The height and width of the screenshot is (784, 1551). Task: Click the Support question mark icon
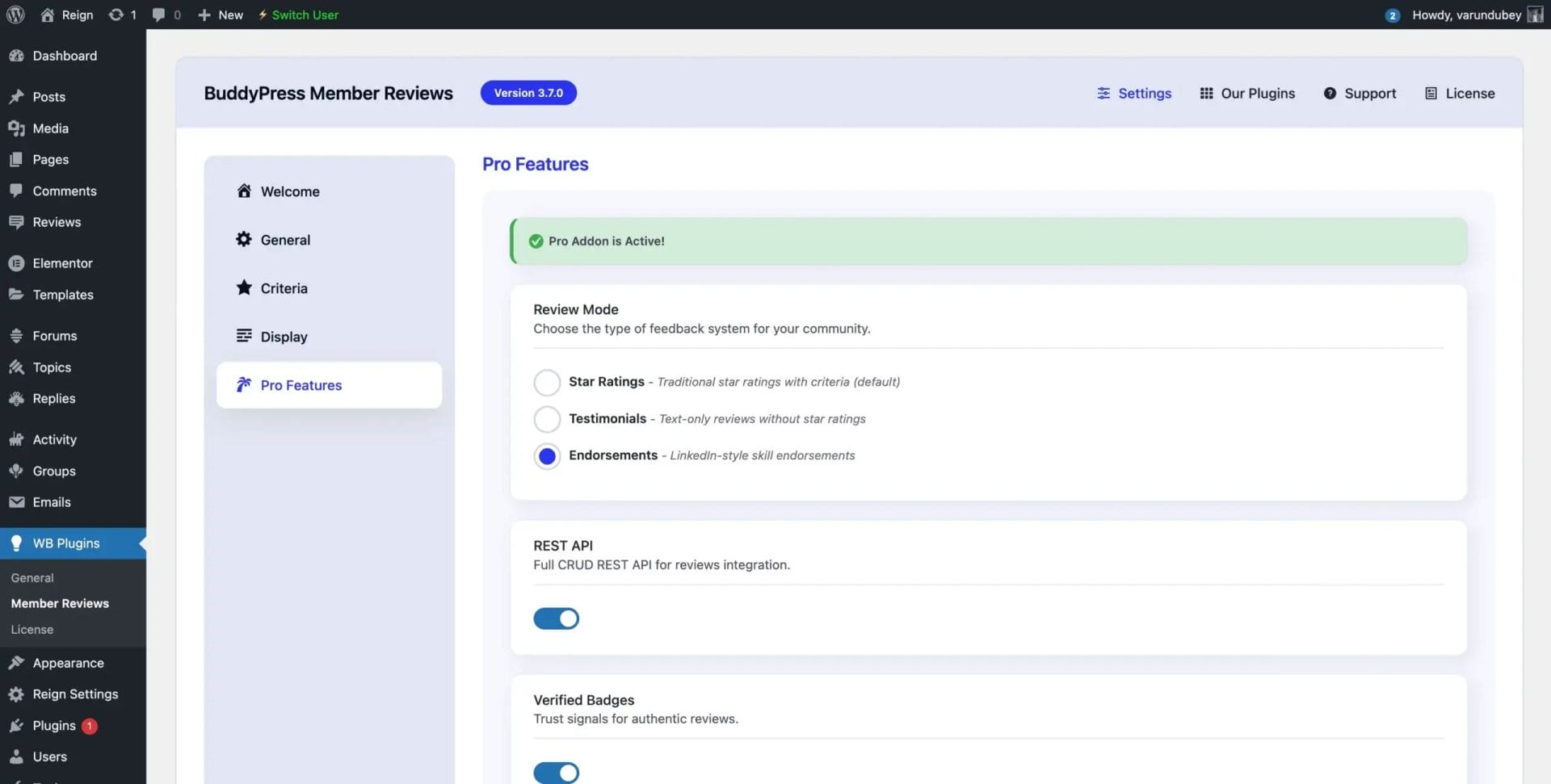pos(1330,93)
